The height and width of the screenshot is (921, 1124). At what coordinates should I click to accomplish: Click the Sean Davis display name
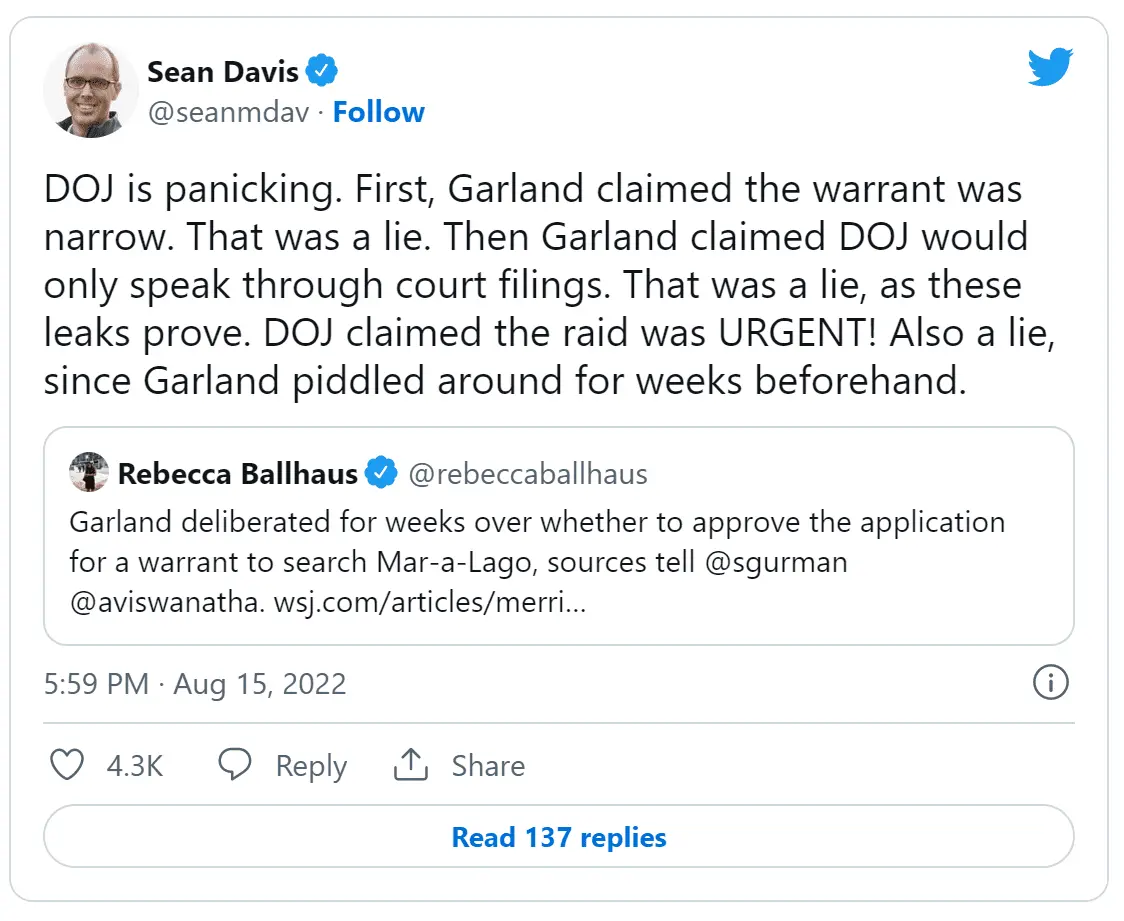coord(221,71)
